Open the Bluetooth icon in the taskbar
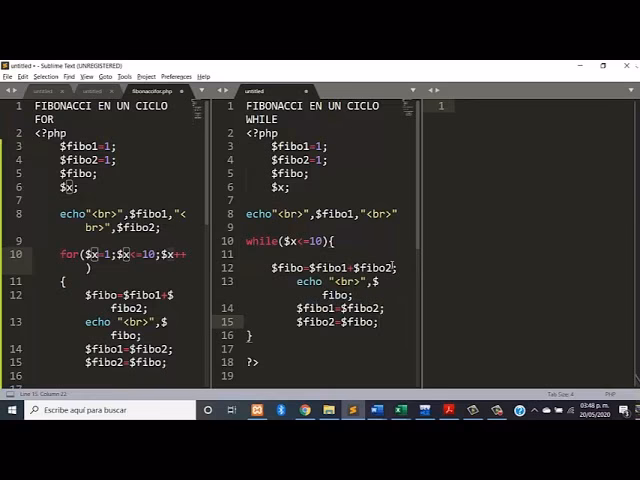The height and width of the screenshot is (480, 640). pyautogui.click(x=281, y=410)
